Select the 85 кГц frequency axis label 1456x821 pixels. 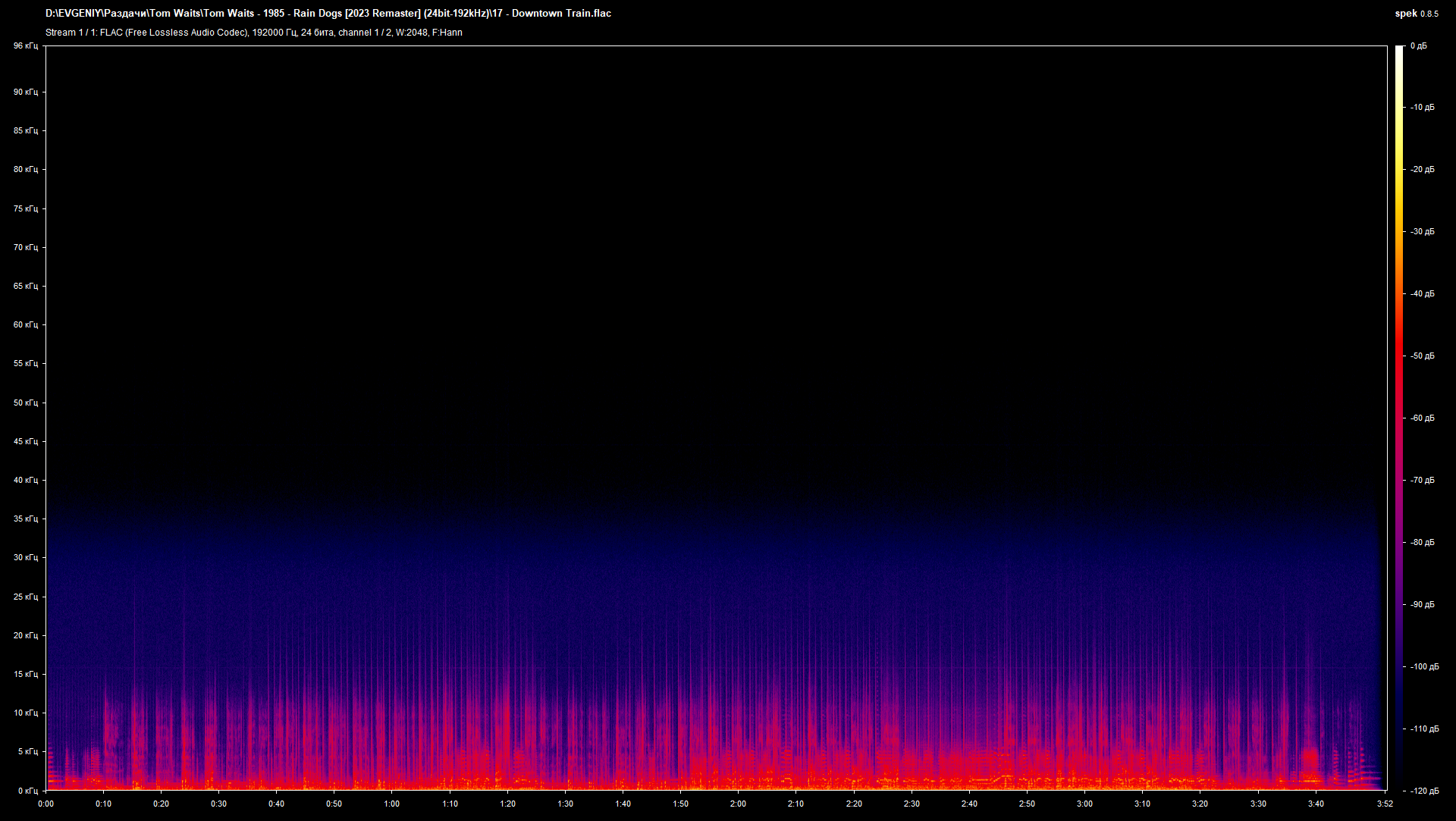coord(26,130)
